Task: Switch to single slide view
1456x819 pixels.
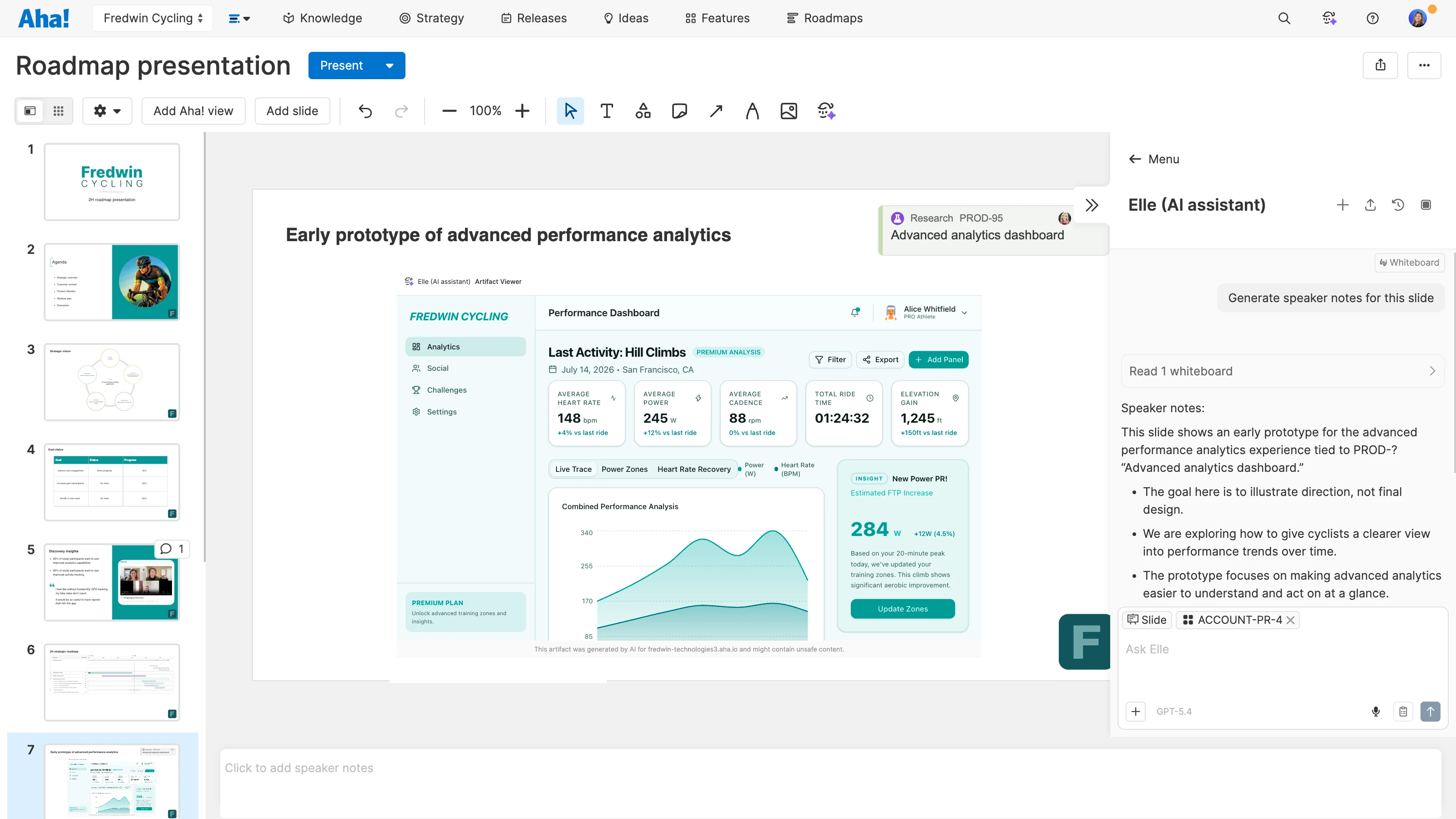Action: 30,111
